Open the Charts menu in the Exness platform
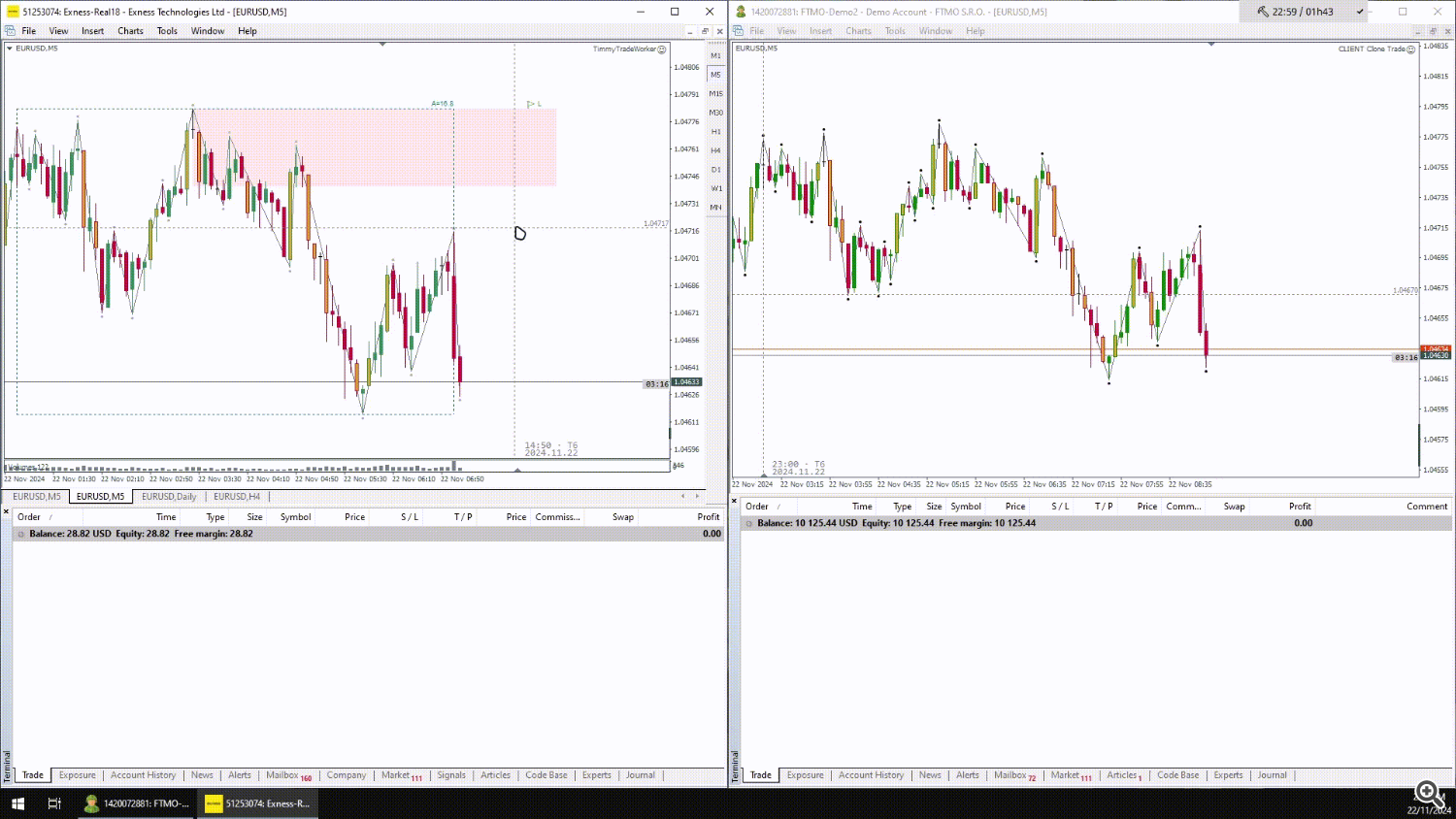Screen dimensions: 1456x819 click(x=130, y=30)
